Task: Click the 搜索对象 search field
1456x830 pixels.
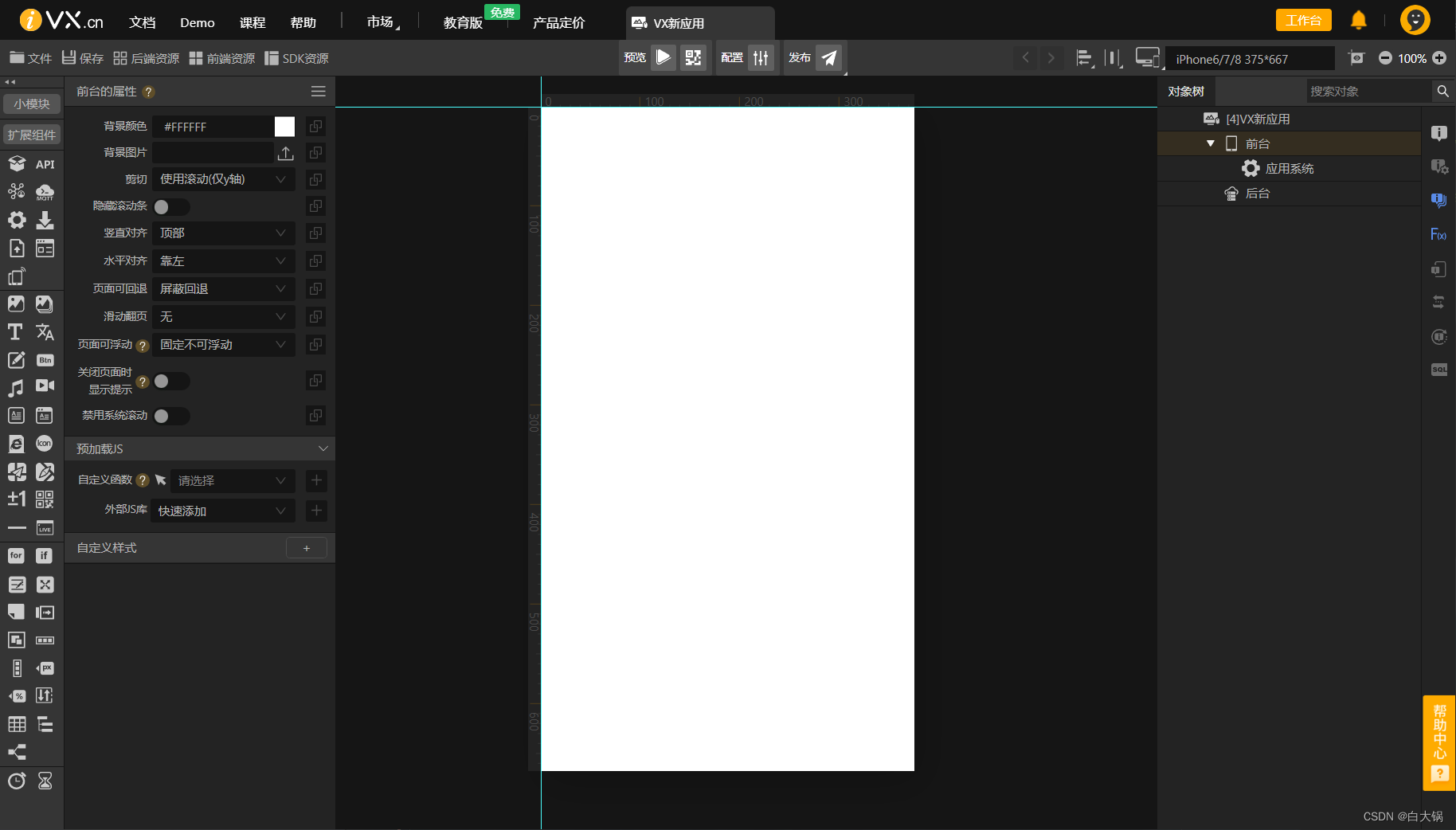Action: click(1369, 92)
